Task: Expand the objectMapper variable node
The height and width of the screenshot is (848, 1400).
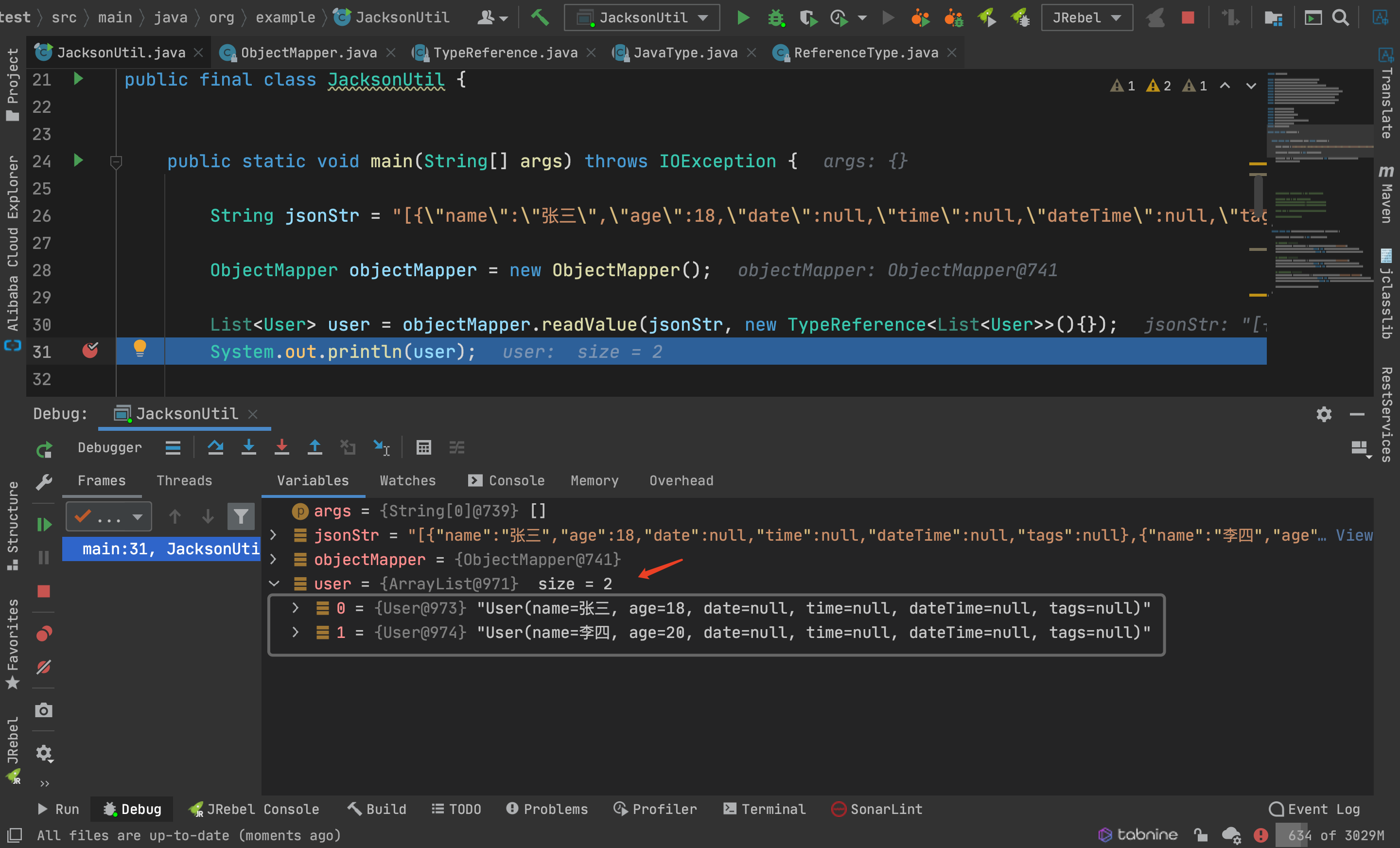Action: tap(273, 559)
